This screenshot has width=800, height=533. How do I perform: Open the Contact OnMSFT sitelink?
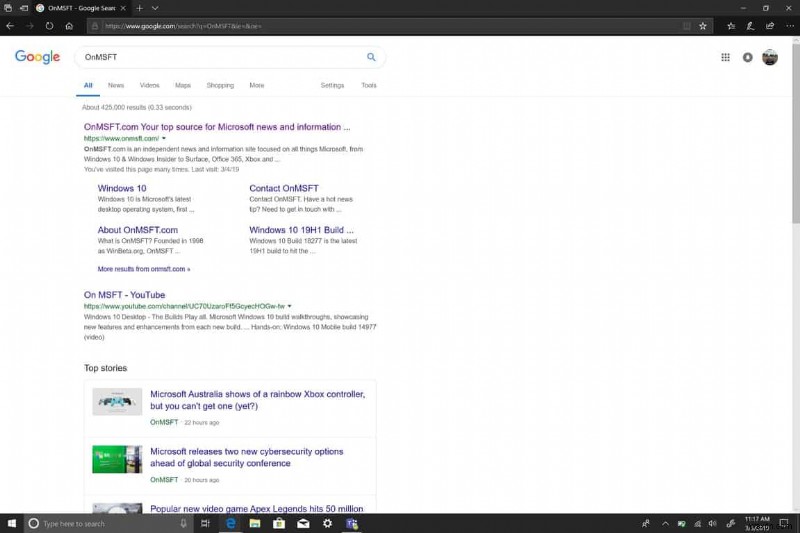(x=284, y=188)
